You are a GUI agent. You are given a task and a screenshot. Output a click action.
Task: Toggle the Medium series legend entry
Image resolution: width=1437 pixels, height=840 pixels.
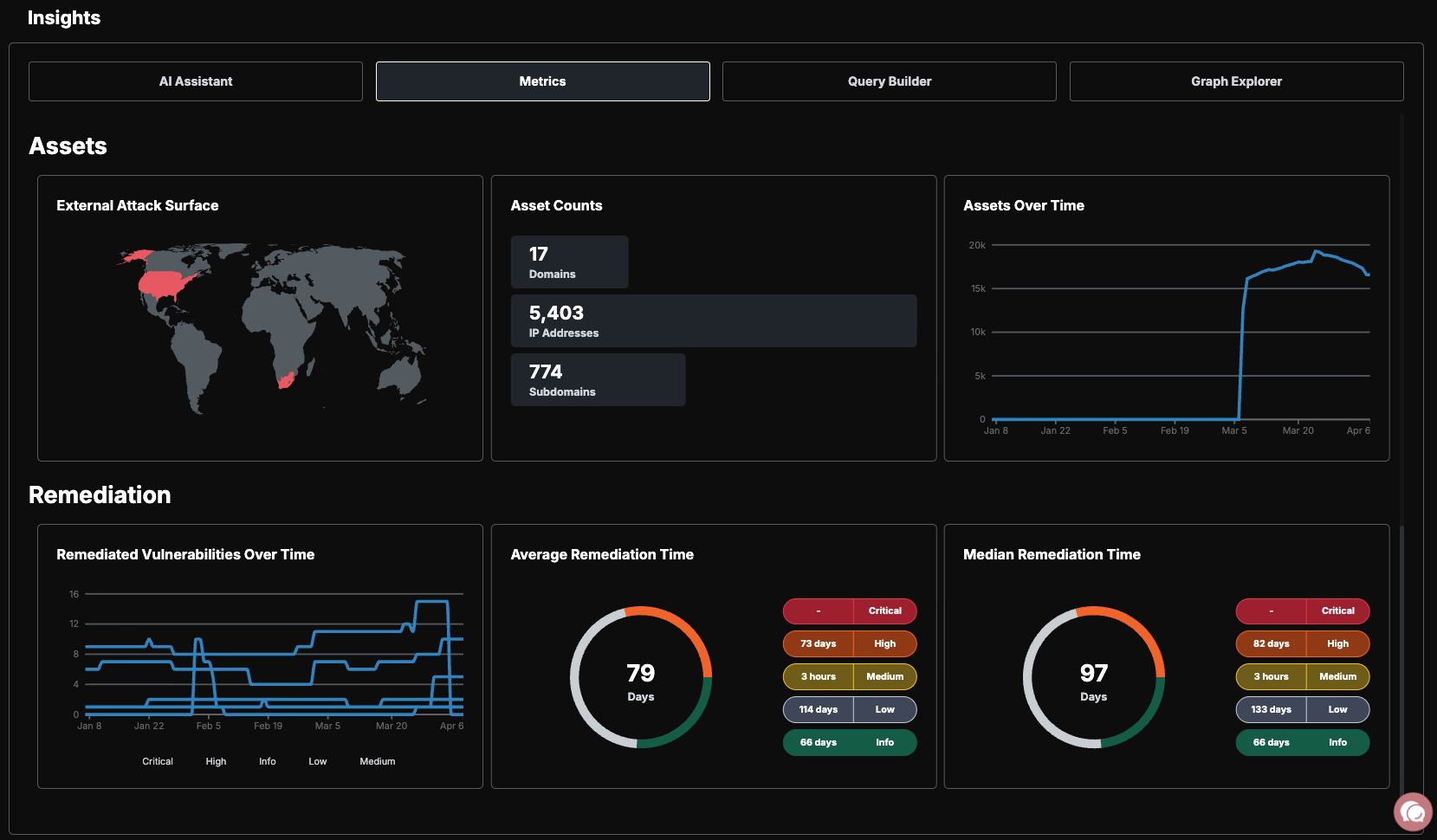(378, 762)
